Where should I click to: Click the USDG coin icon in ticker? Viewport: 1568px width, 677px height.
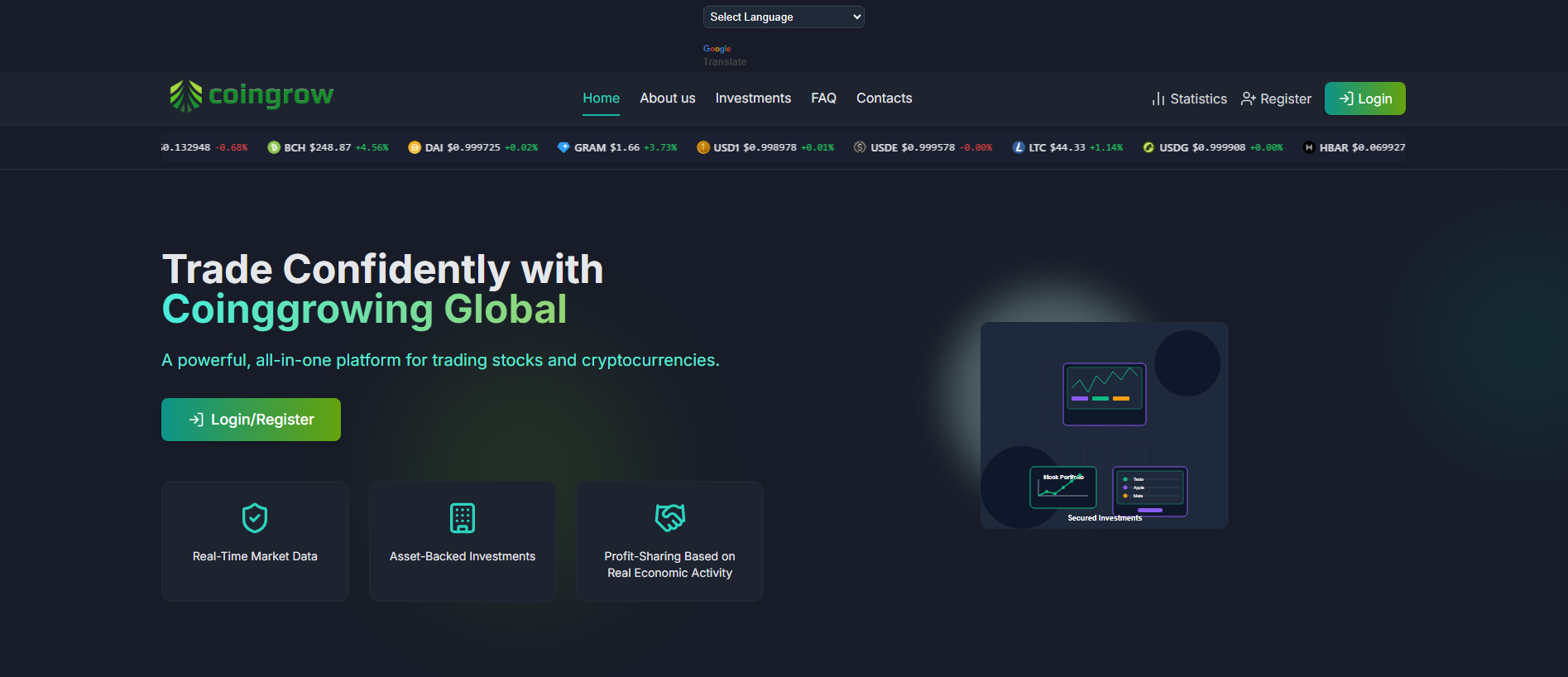tap(1148, 147)
